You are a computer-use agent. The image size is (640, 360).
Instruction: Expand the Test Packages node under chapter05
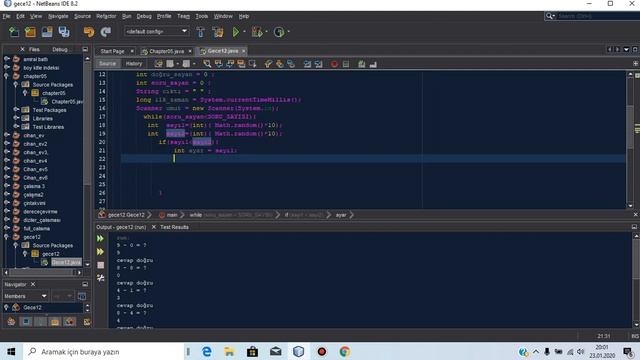[16, 110]
